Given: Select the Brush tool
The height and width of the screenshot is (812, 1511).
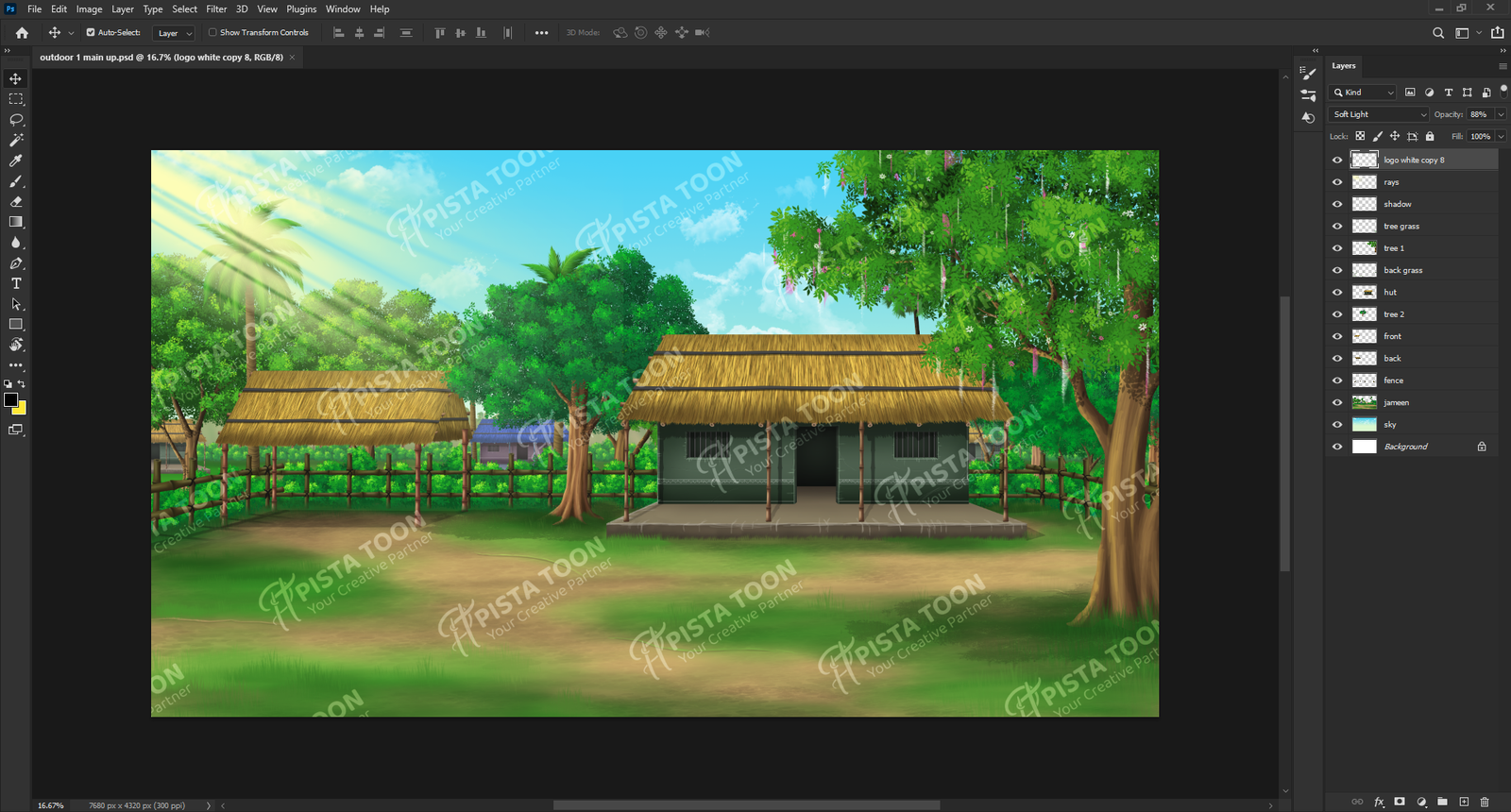Looking at the screenshot, I should coord(16,181).
